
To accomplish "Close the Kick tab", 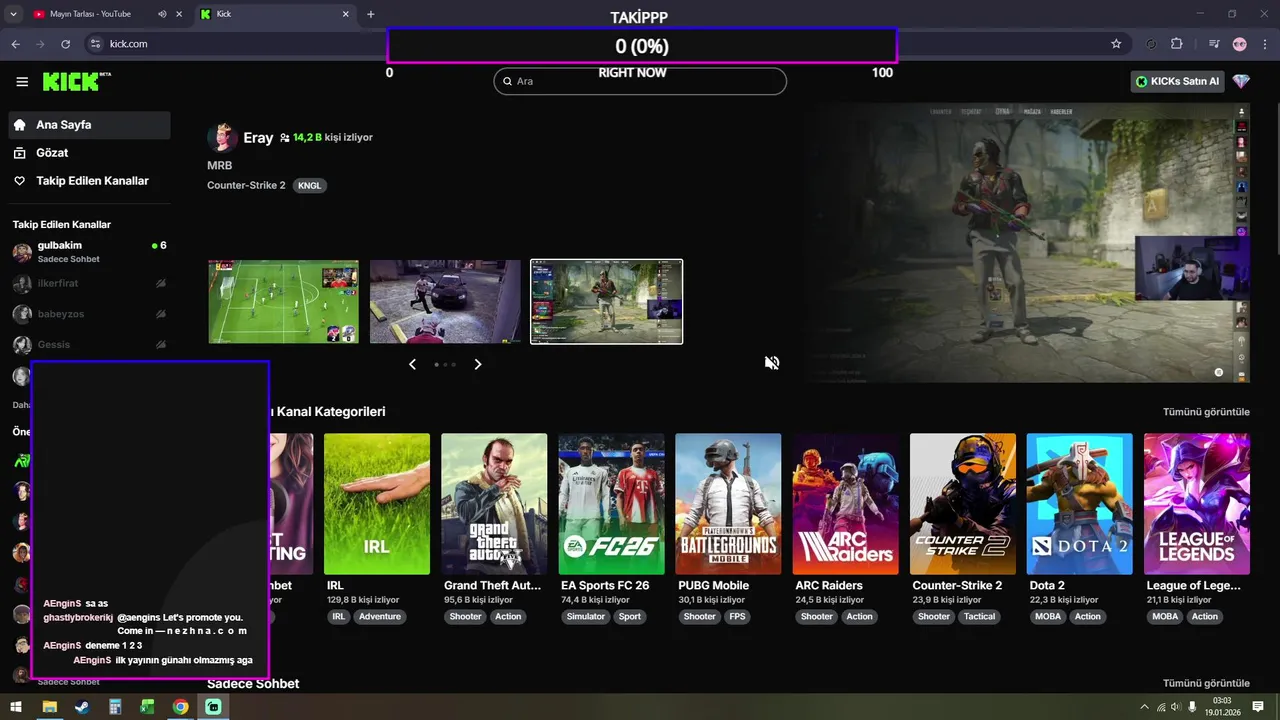I will click(346, 14).
